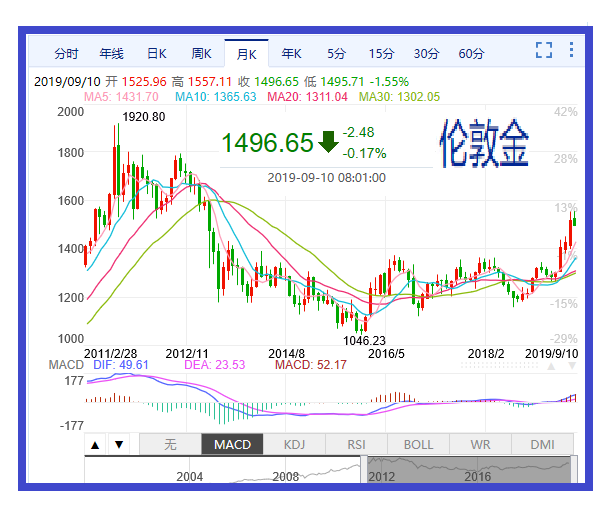This screenshot has height=518, width=611.
Task: Click the MACD: 52.17 value
Action: pyautogui.click(x=311, y=365)
